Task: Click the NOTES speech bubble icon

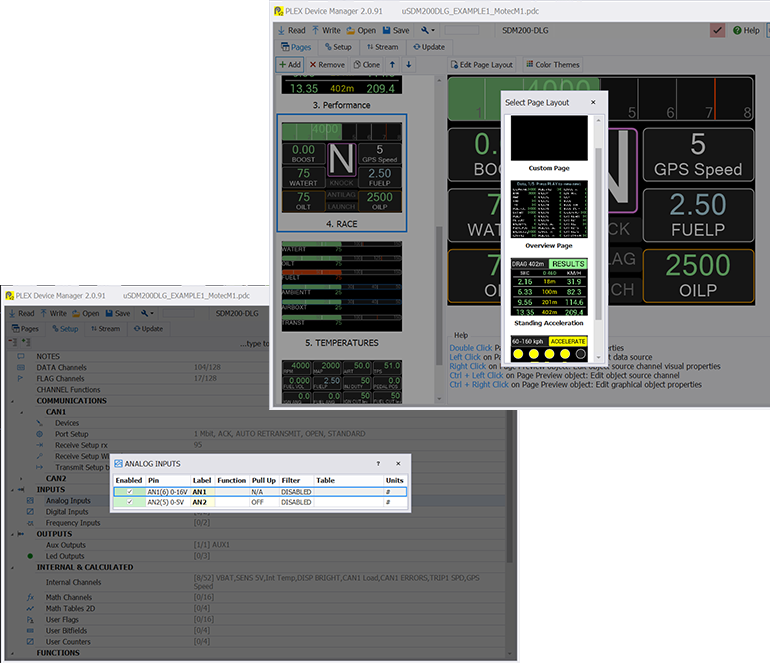Action: [x=21, y=357]
